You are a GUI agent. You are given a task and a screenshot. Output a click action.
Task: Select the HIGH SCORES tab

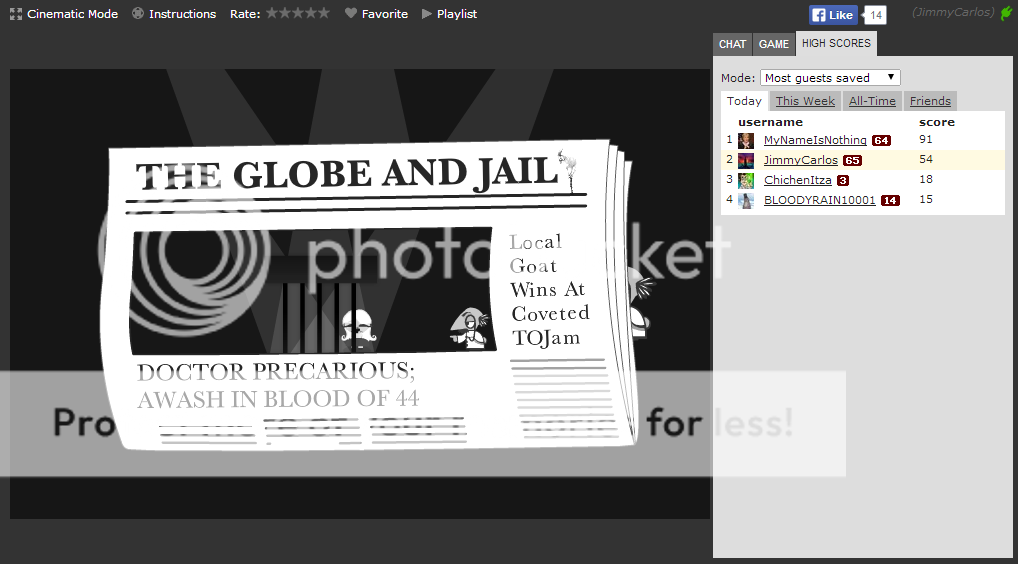coord(836,43)
